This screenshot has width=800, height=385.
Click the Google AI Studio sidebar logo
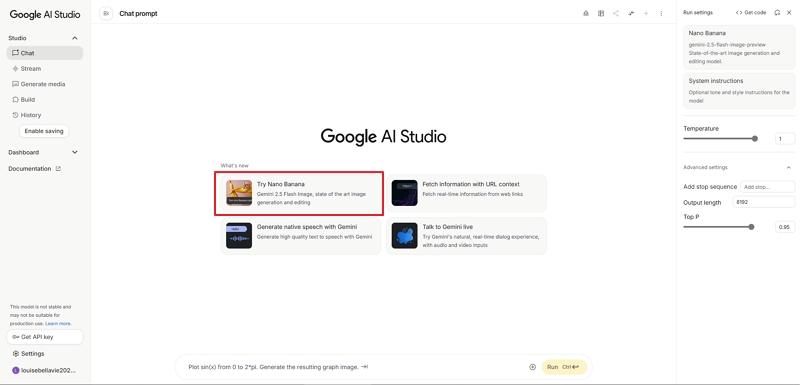click(x=45, y=14)
